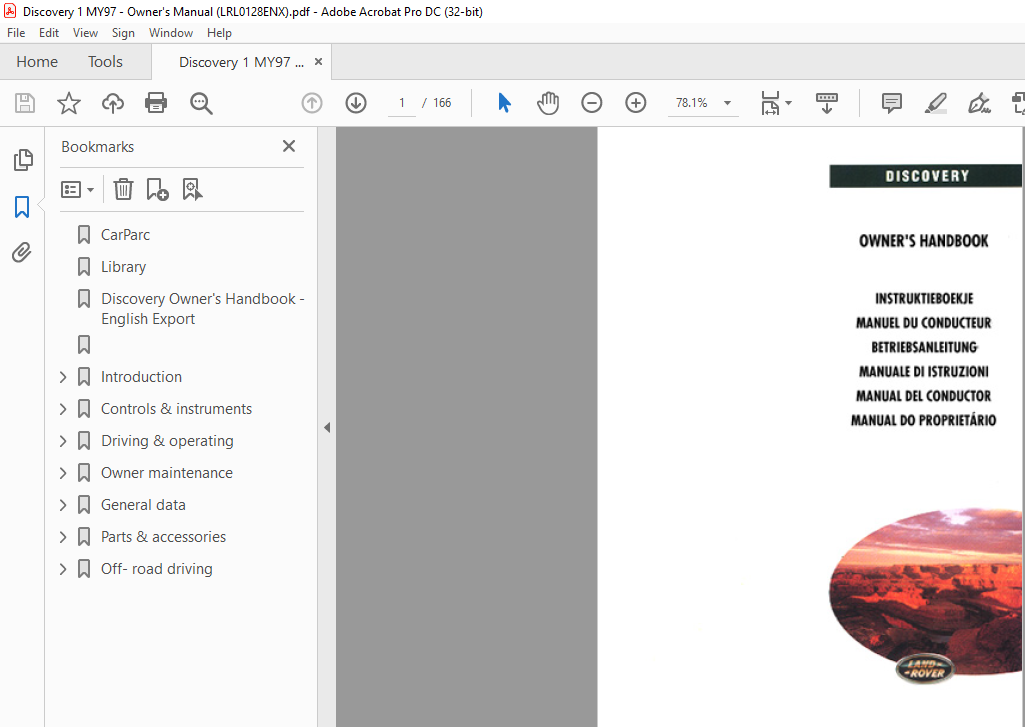Expand the General data bookmark
Screen dimensions: 1025x727
tap(63, 505)
